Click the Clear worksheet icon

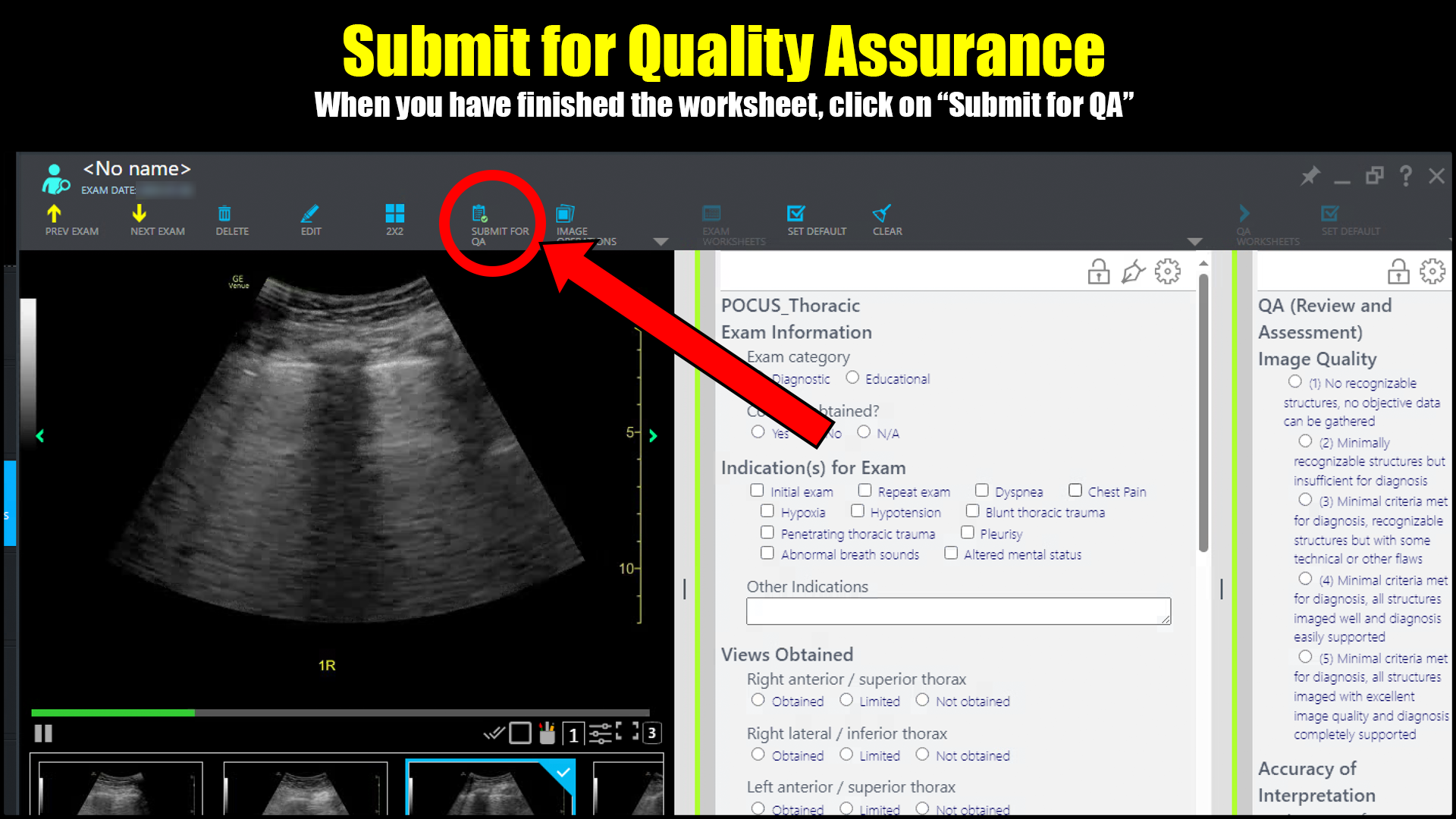click(881, 214)
